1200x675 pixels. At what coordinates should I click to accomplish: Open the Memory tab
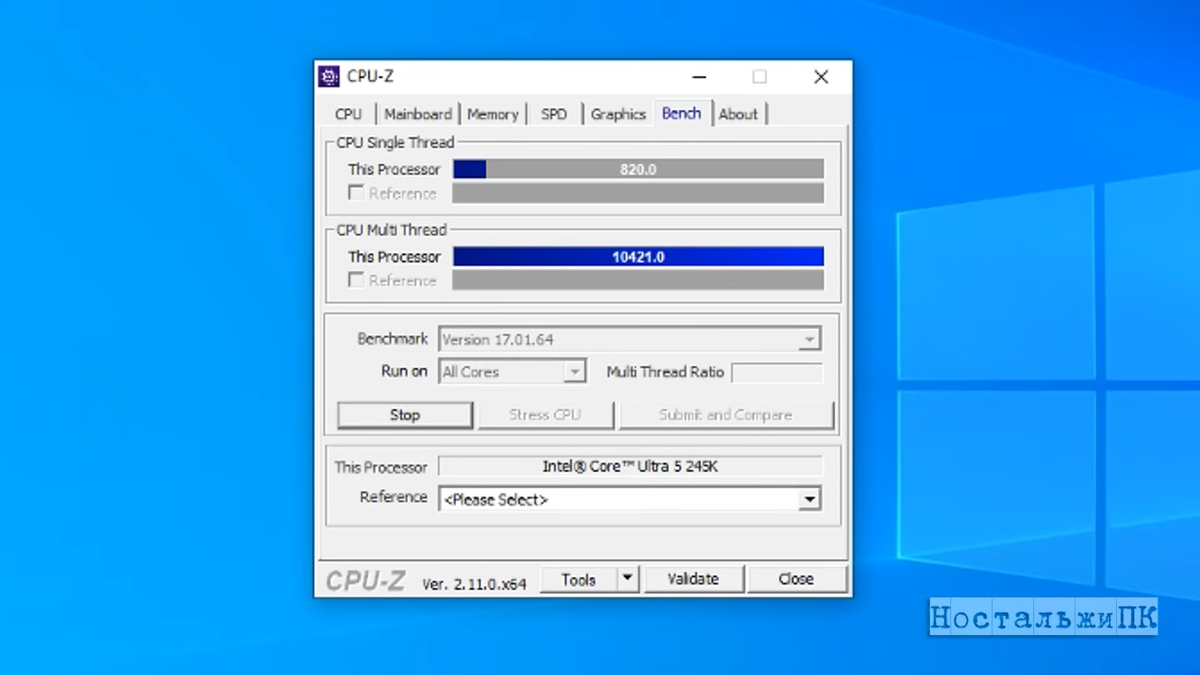tap(492, 114)
